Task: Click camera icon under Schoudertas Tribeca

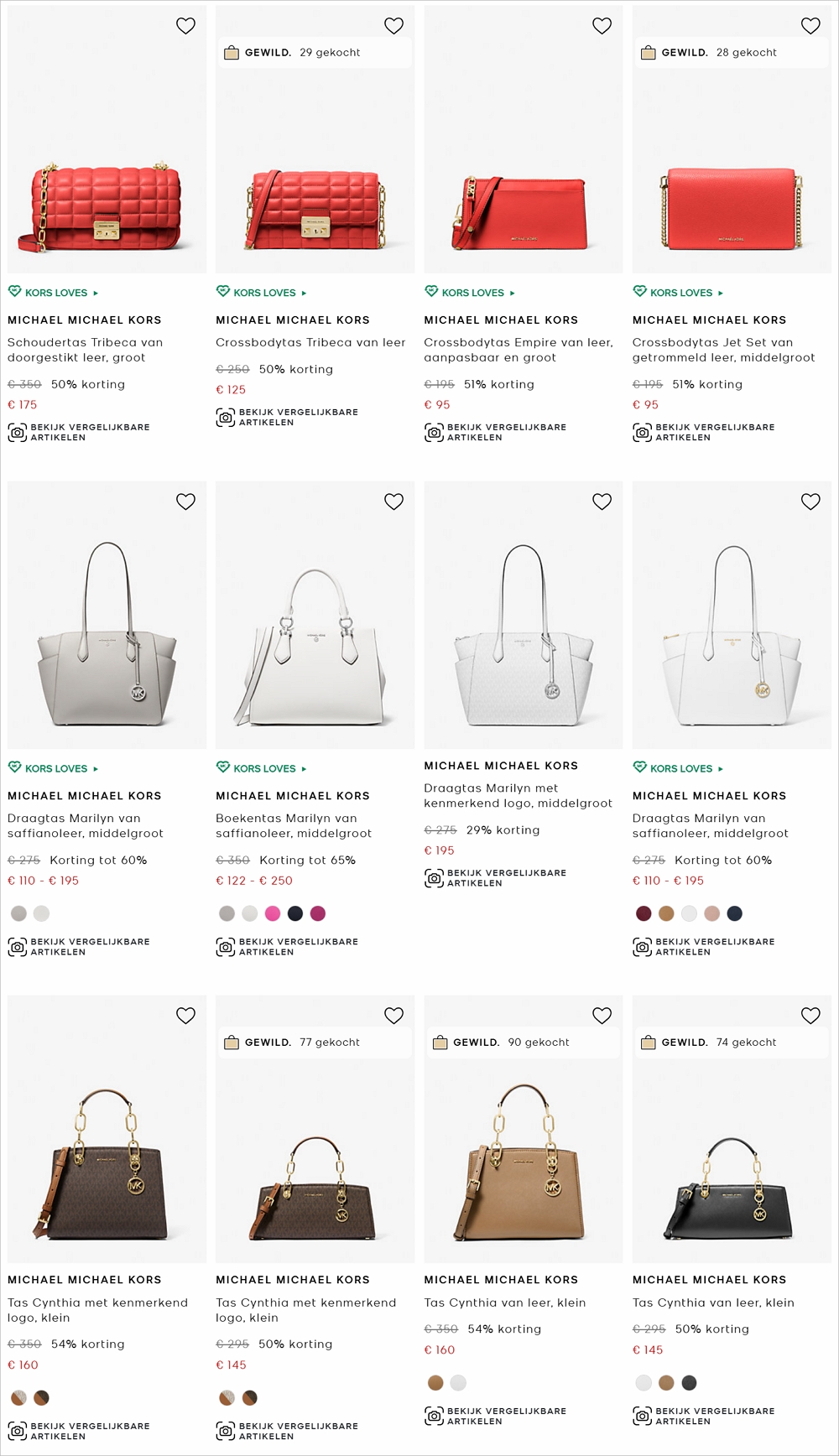Action: [x=18, y=433]
